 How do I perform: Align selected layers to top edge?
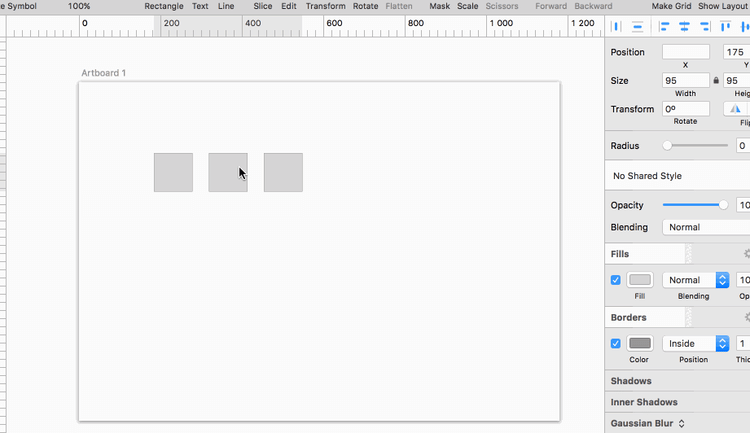(727, 26)
